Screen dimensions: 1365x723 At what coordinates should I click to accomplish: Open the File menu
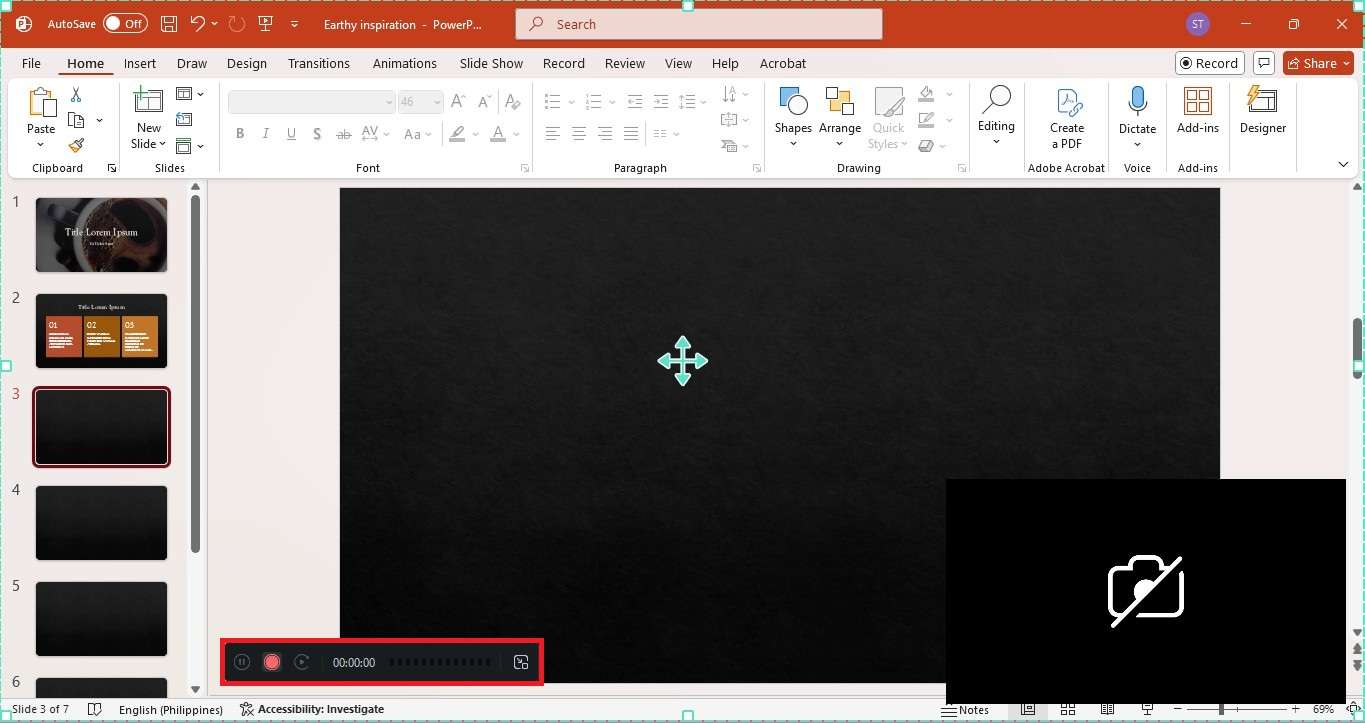(x=31, y=63)
